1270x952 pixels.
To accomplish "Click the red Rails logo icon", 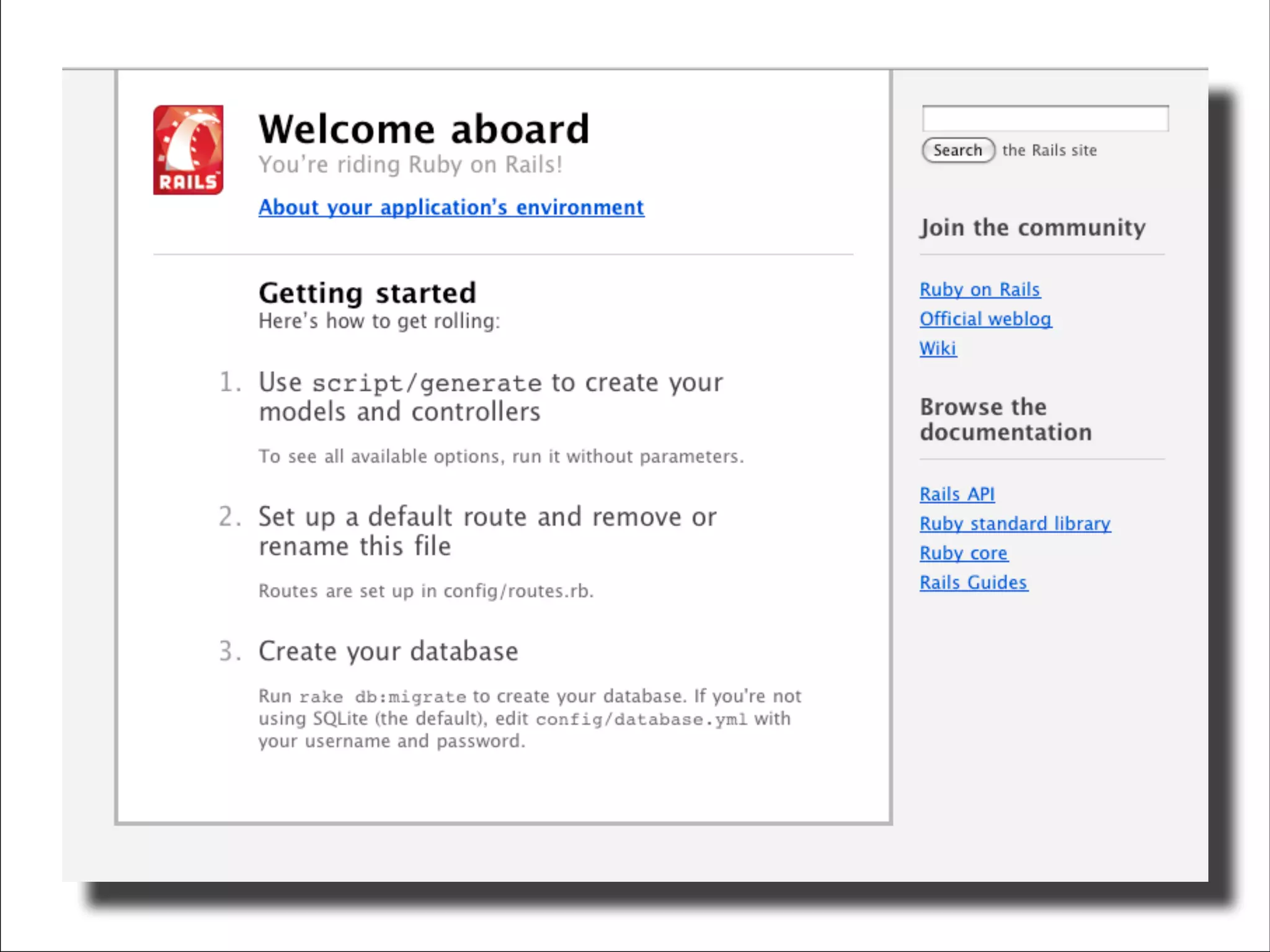I will coord(188,150).
